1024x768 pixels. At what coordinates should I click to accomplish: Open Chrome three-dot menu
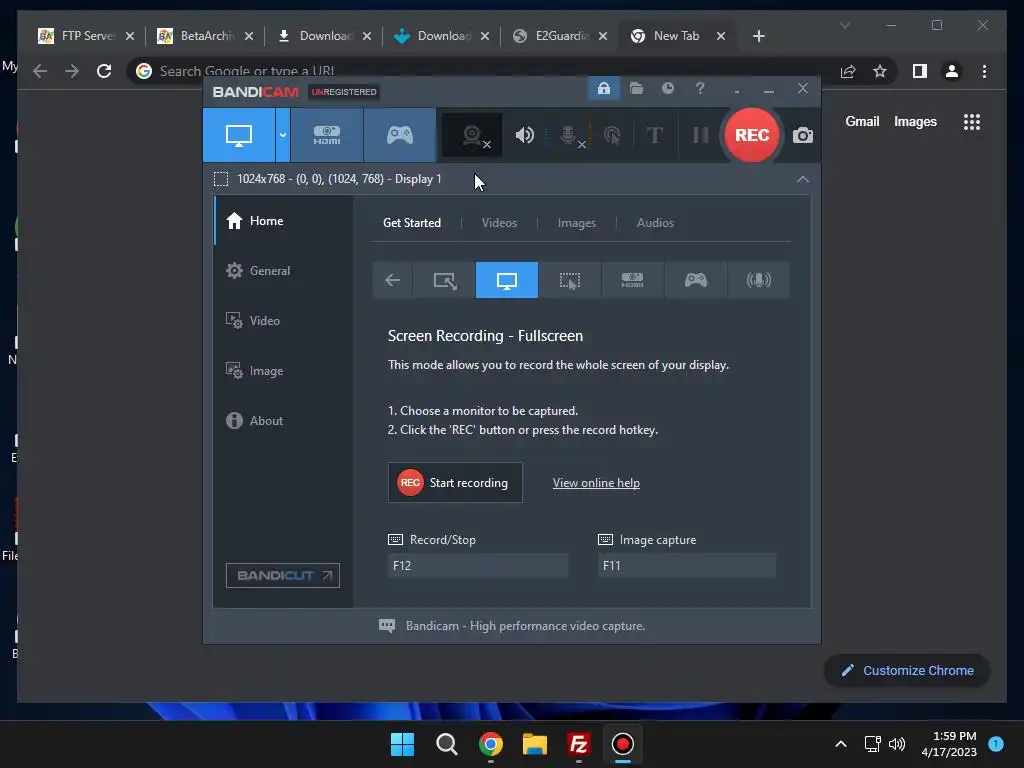coord(984,71)
